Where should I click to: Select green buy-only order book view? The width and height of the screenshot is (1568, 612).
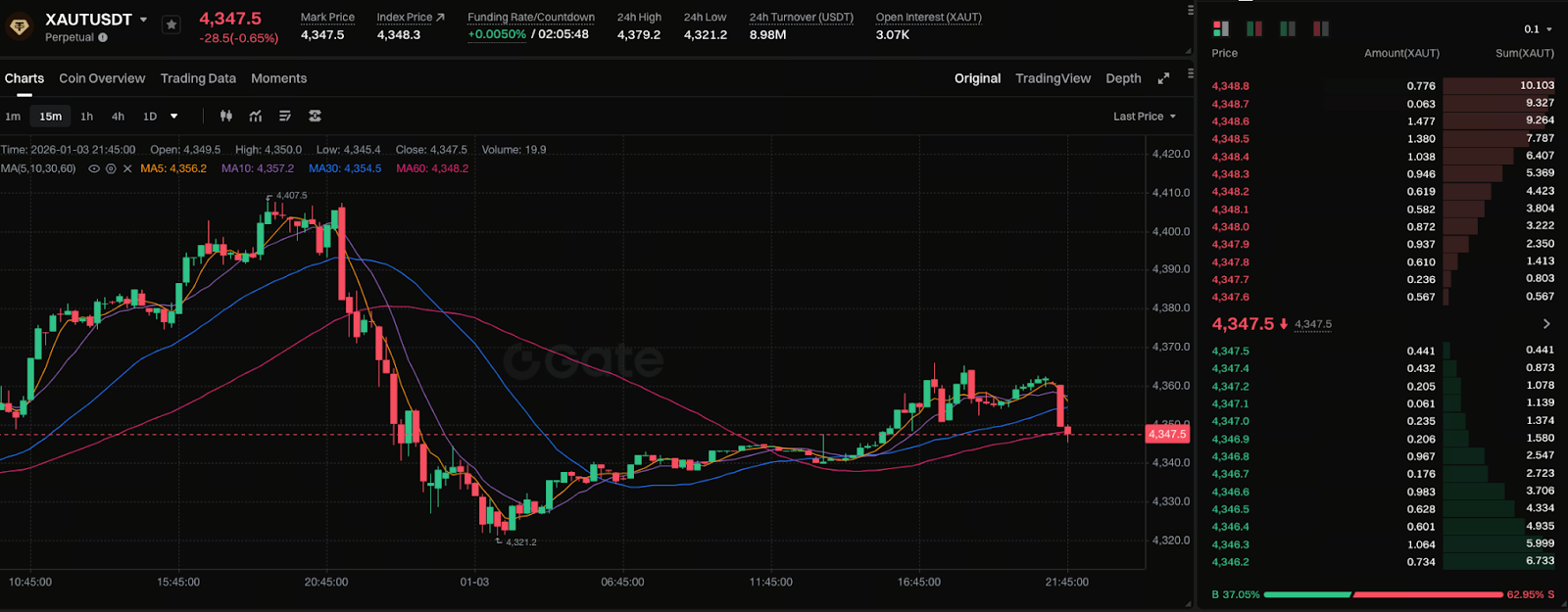[x=1288, y=28]
